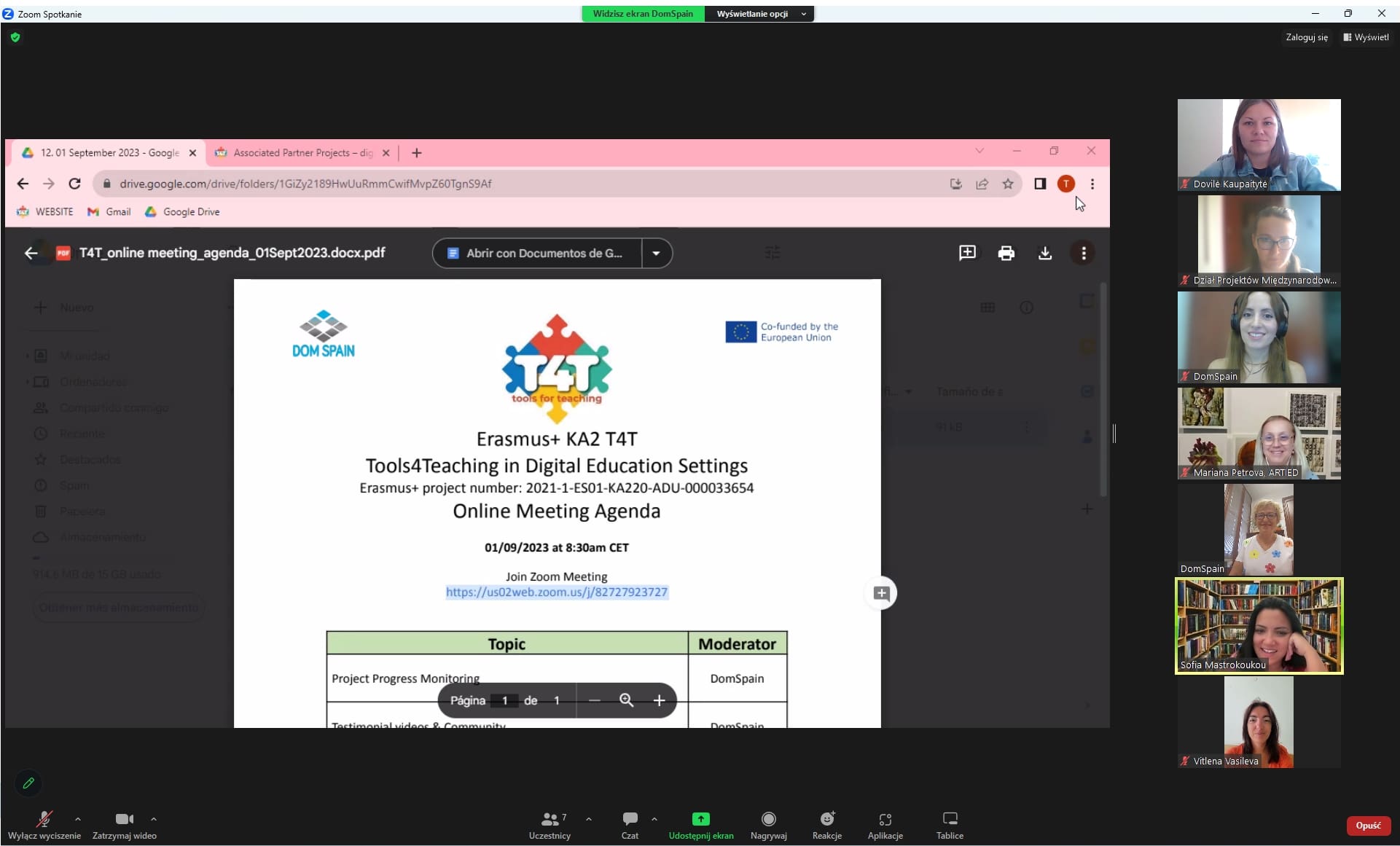Click drive.google.com address bar

(x=558, y=184)
